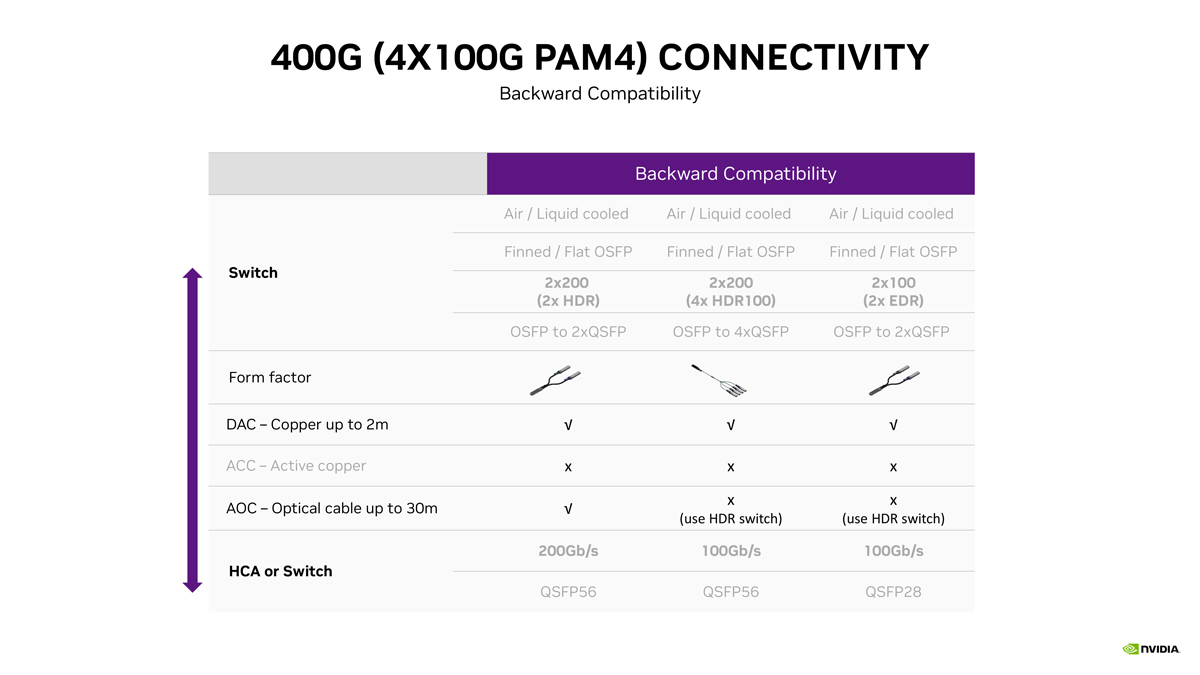The image size is (1200, 675).
Task: Click the DAC checkmark under 2x HDR
Action: 568,425
